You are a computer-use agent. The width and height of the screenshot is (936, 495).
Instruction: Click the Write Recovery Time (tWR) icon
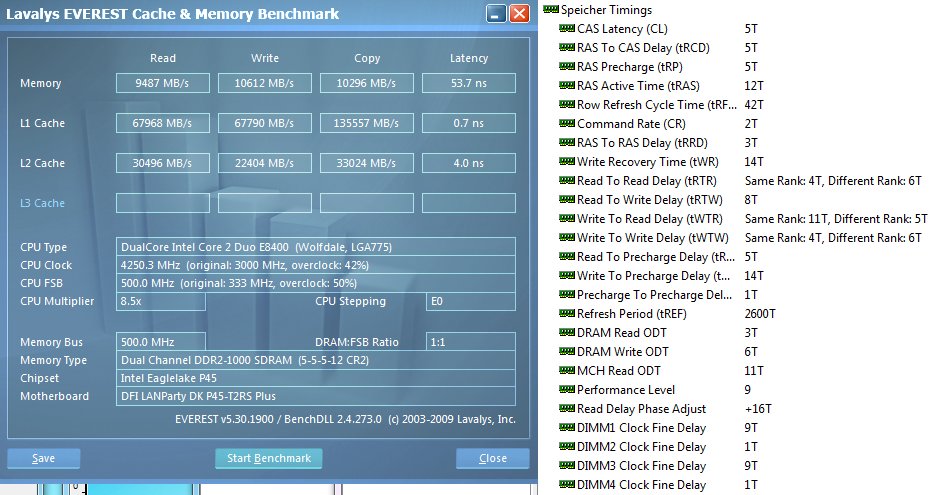click(566, 162)
